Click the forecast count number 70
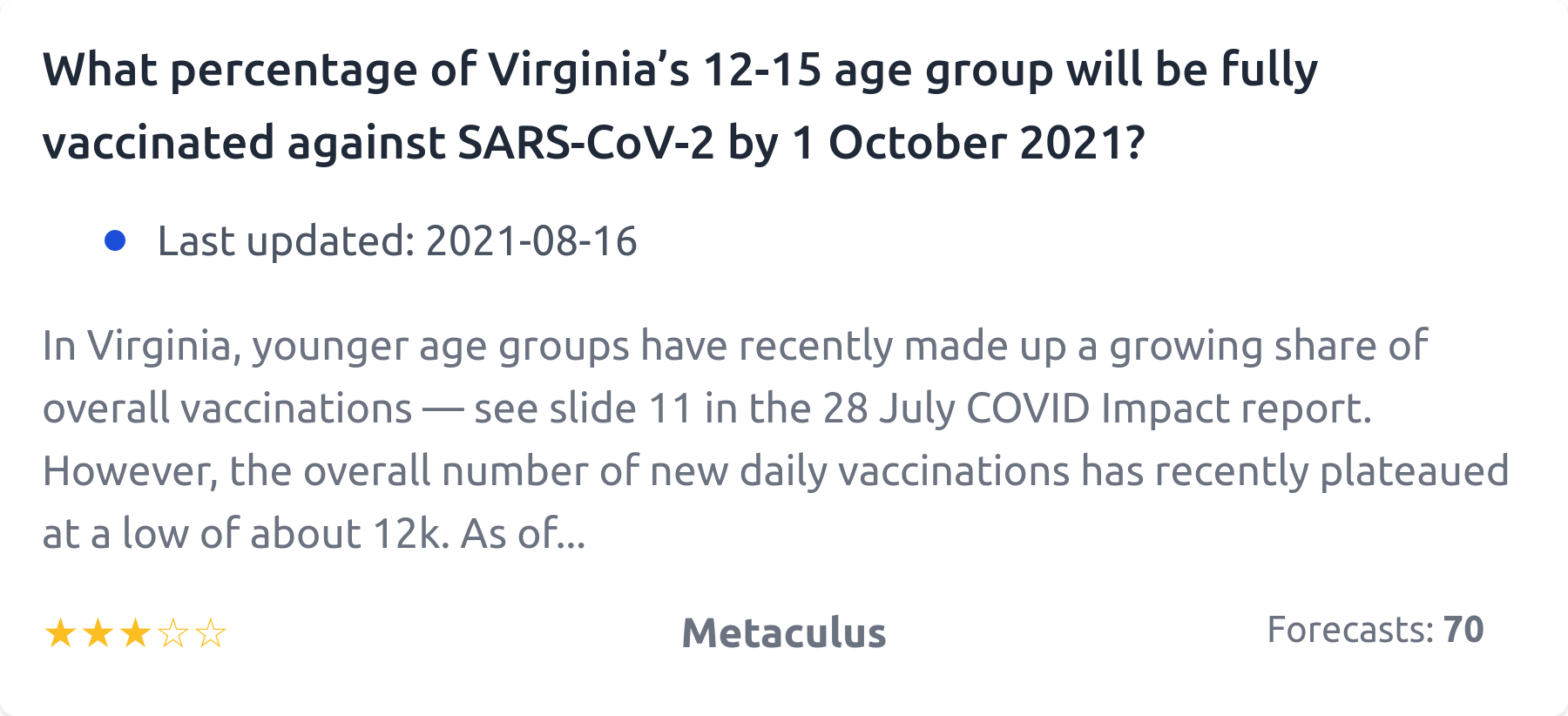Screen dimensions: 1568x716 (1463, 630)
